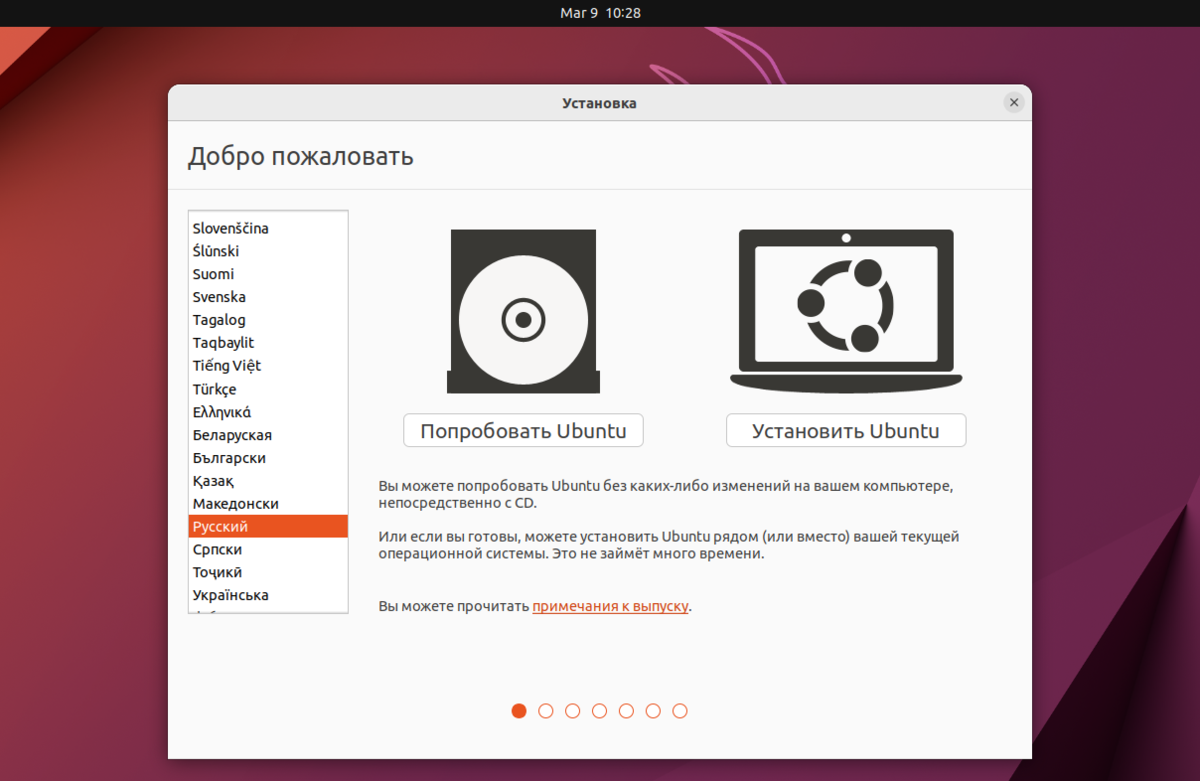Select Македонски in the language list
Viewport: 1200px width, 781px height.
pyautogui.click(x=268, y=504)
